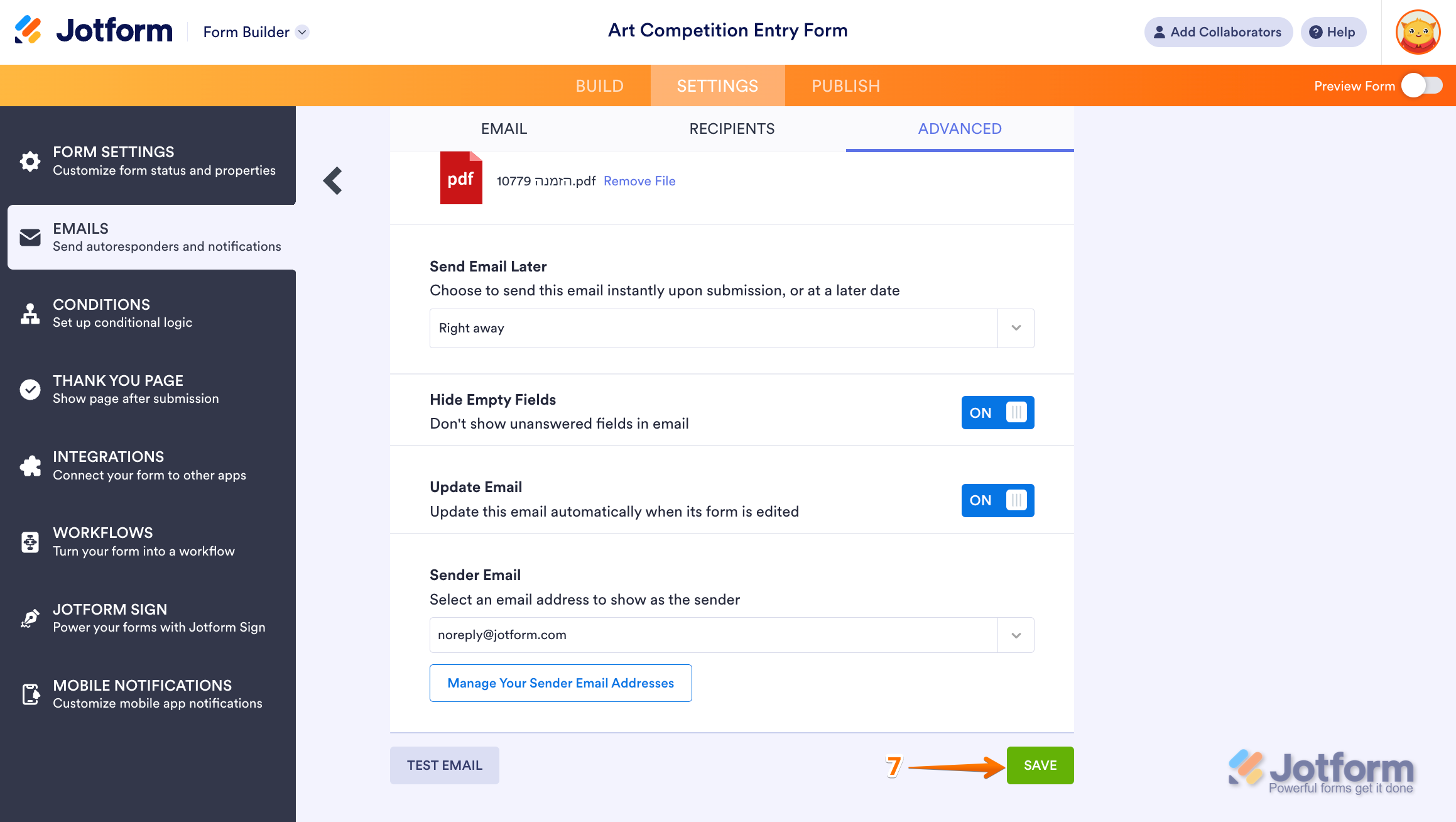Screen dimensions: 1456x822
Task: Click the Form Settings gear icon
Action: [x=30, y=161]
